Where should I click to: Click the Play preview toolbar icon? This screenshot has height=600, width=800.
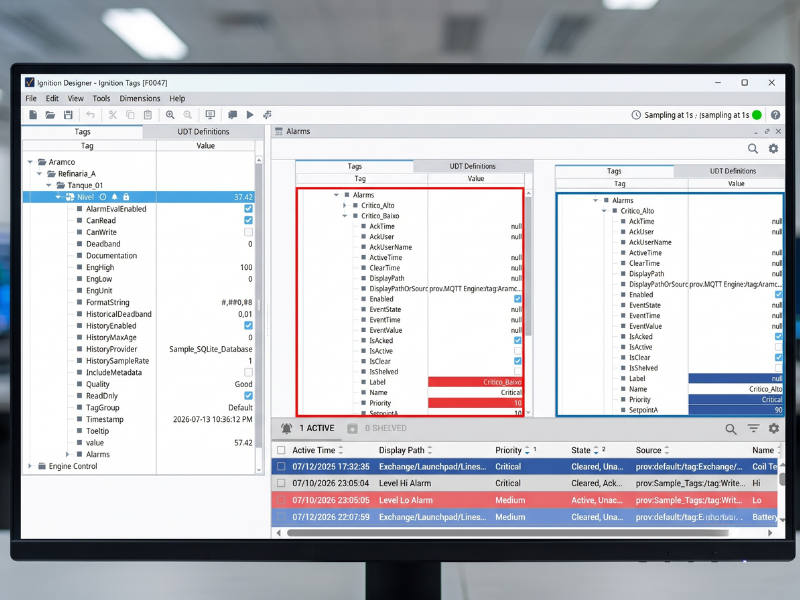[x=250, y=115]
